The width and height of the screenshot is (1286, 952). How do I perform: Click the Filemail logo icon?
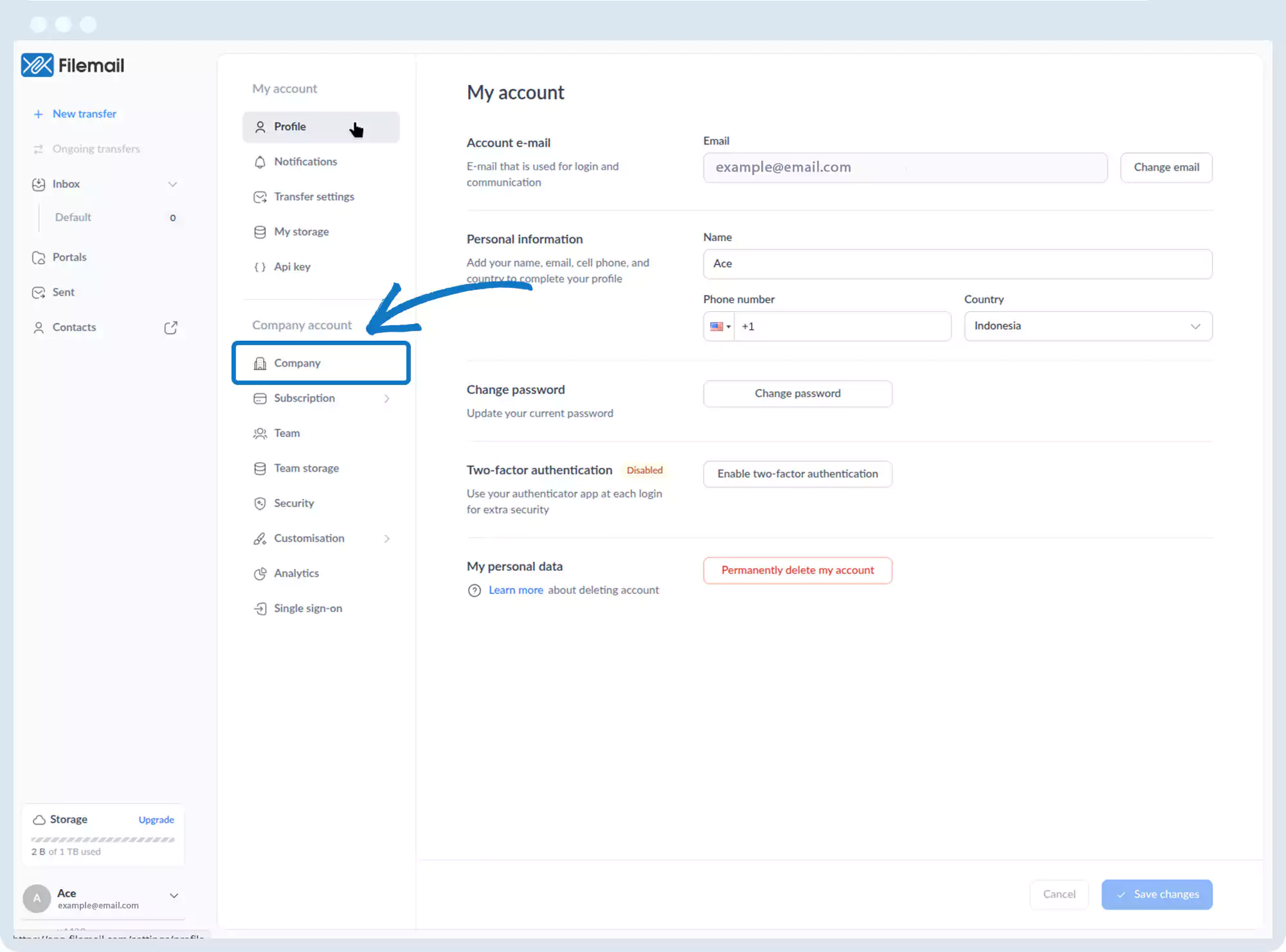[37, 65]
